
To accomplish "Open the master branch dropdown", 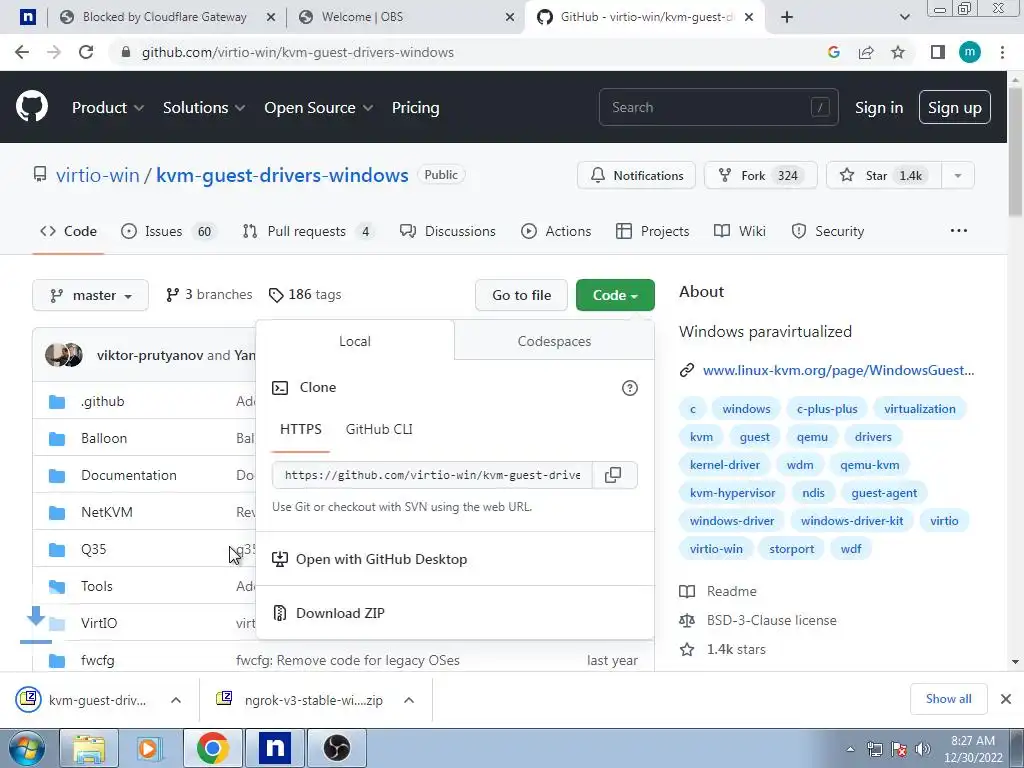I will tap(90, 295).
